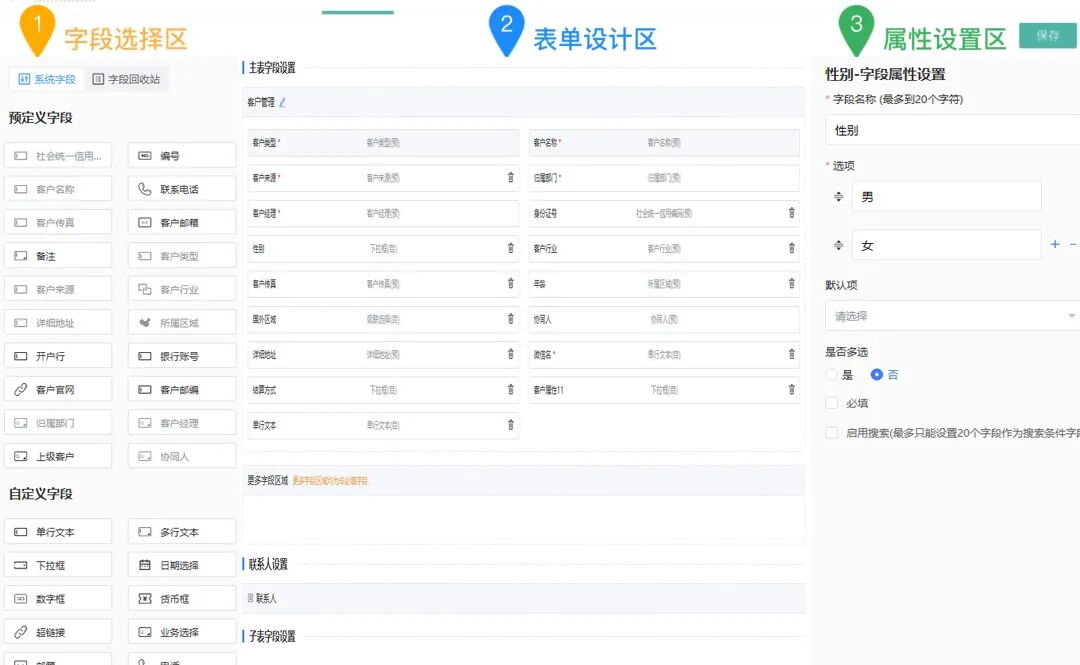Screen dimensions: 1080x665
Task: Add the 日期选择 date picker field
Action: pyautogui.click(x=182, y=564)
